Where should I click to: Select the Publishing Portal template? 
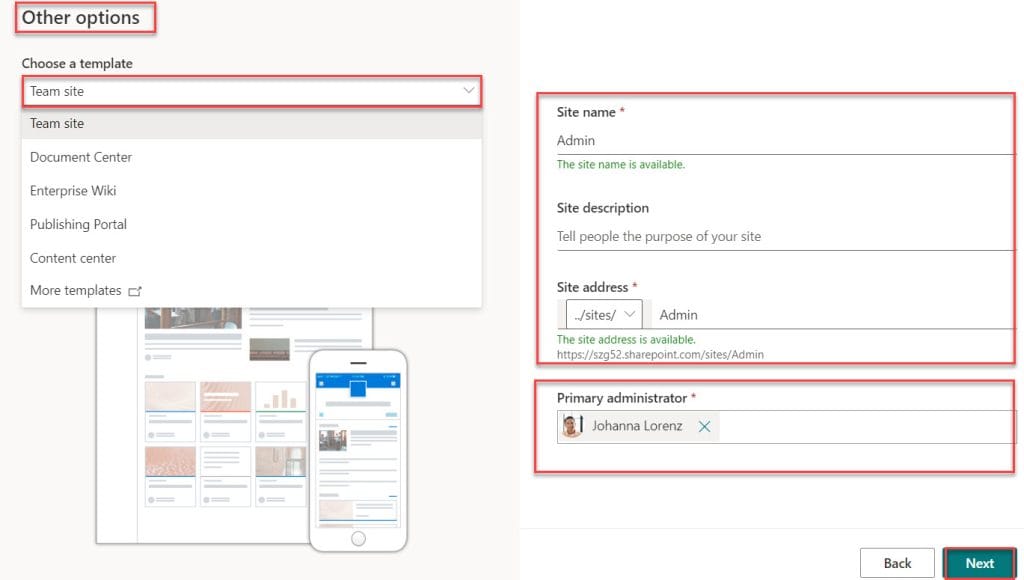click(252, 225)
